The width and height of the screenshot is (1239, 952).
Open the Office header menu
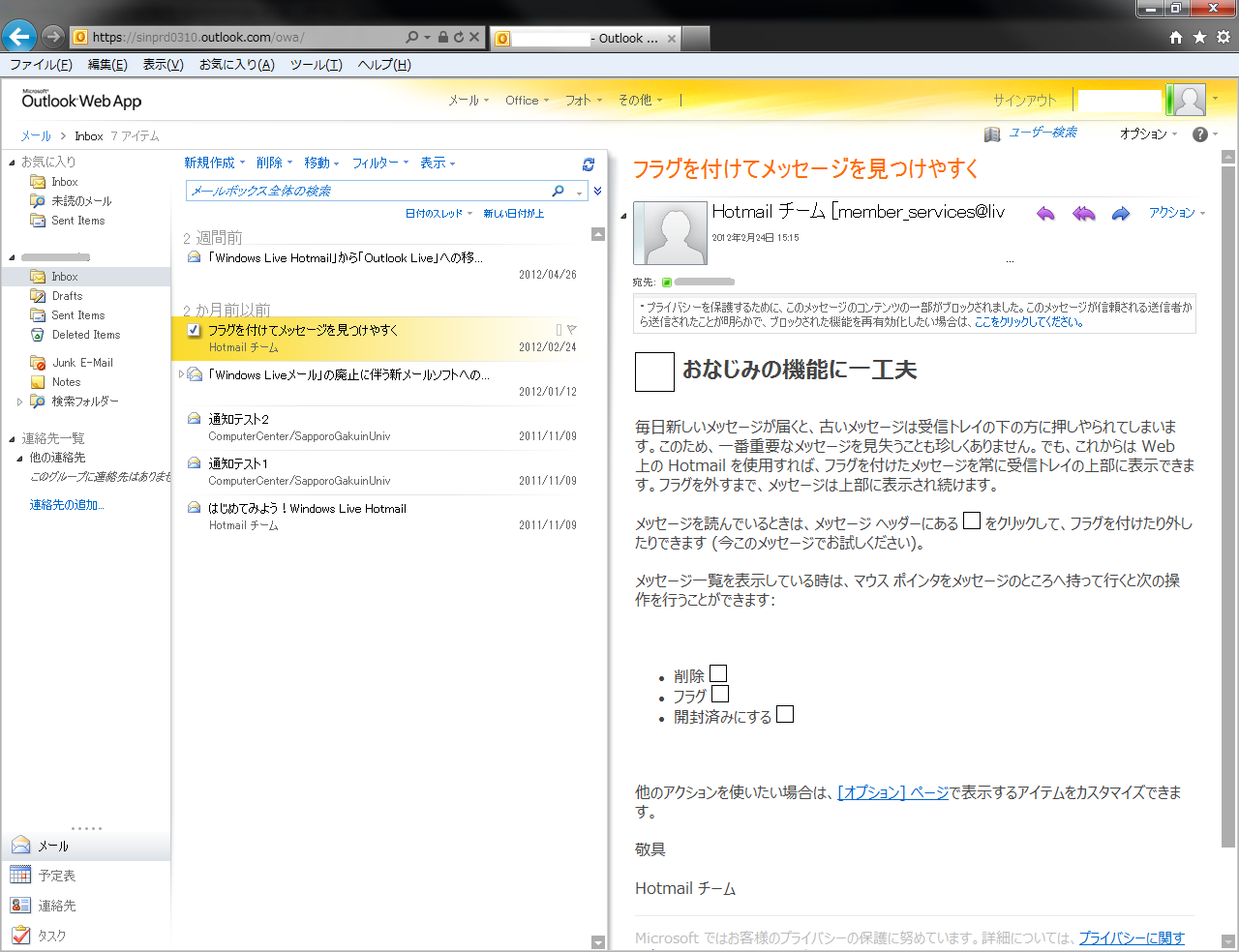[x=527, y=101]
